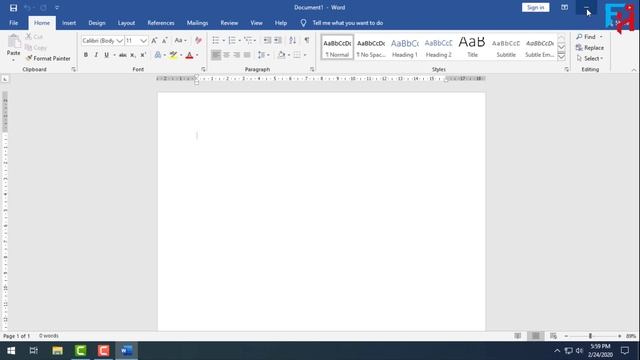Image resolution: width=640 pixels, height=360 pixels.
Task: Open the Shading paint bucket
Action: [x=281, y=55]
